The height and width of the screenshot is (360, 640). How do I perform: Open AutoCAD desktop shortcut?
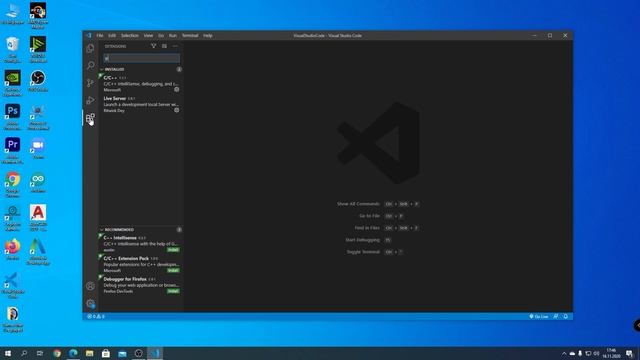38,218
